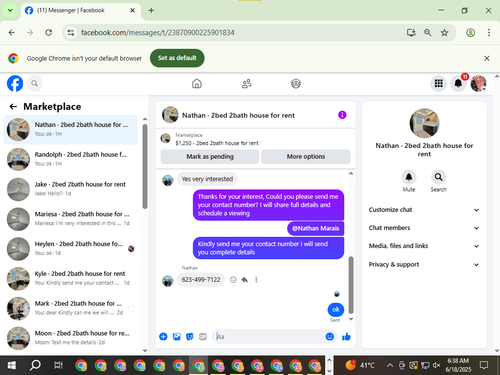Open Chrome three-dot menu
The width and height of the screenshot is (500, 375).
click(489, 33)
